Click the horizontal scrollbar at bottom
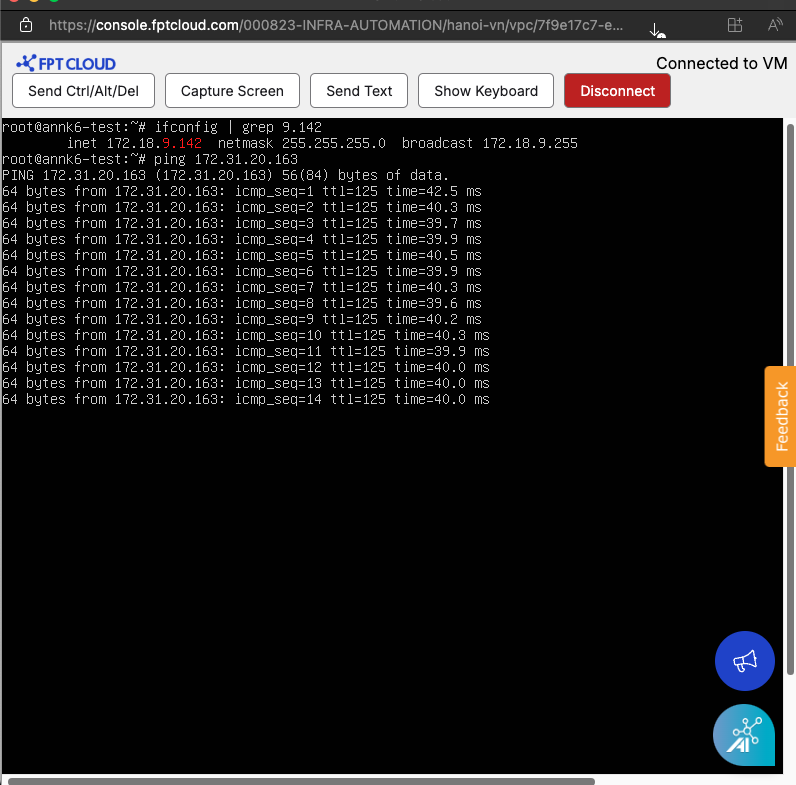 (300, 780)
